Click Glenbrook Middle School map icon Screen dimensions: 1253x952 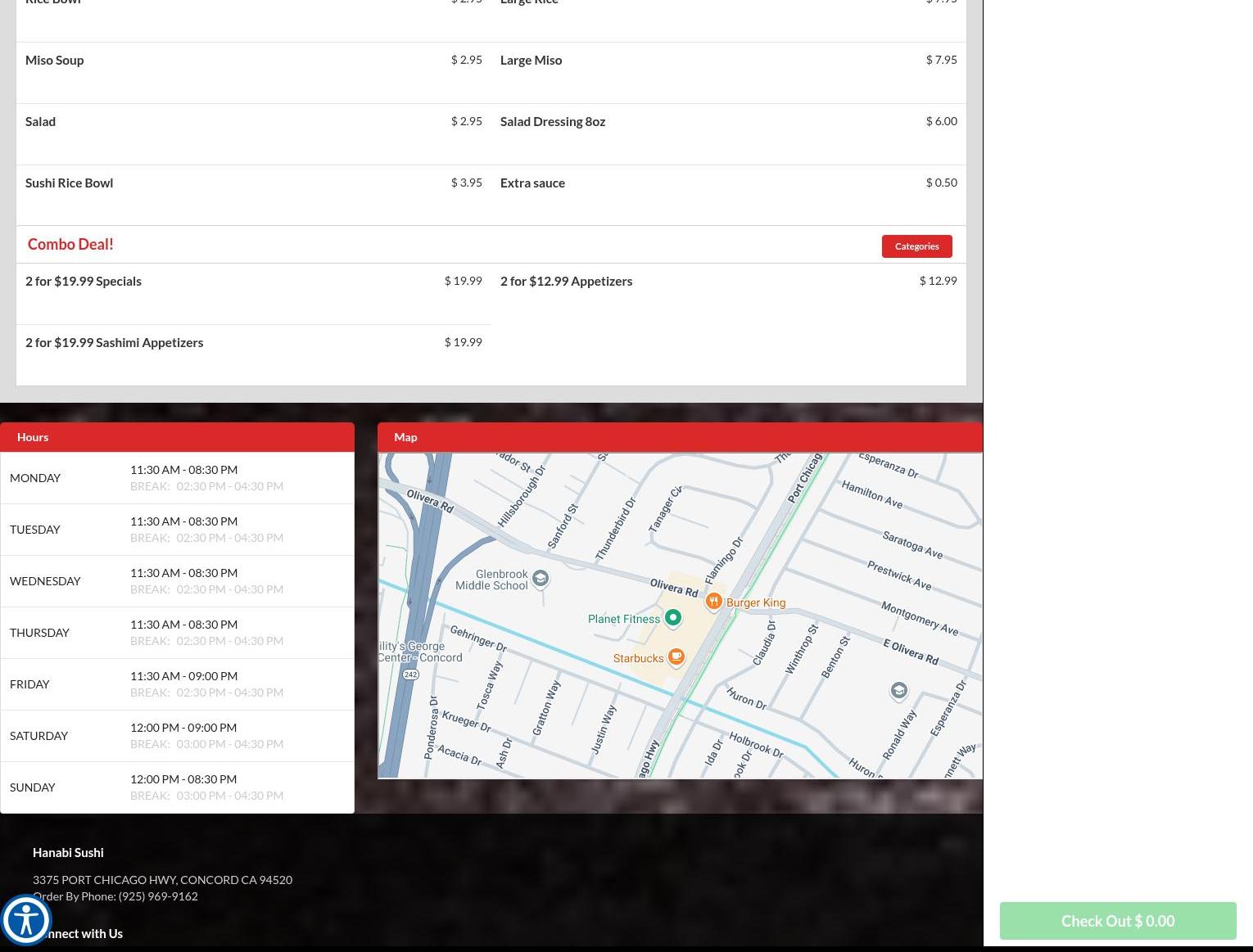pos(541,579)
